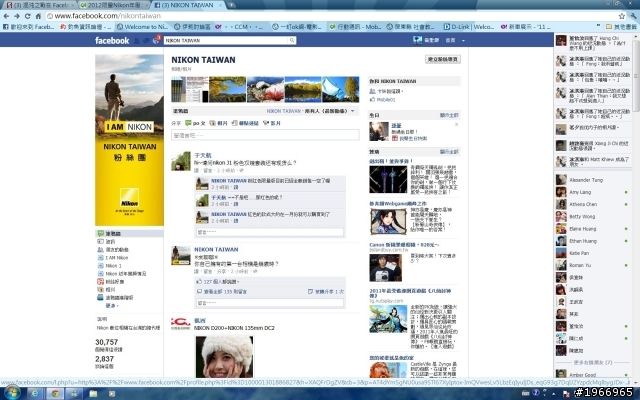Click '30,757' likes count in sidebar
The width and height of the screenshot is (640, 400).
[107, 342]
